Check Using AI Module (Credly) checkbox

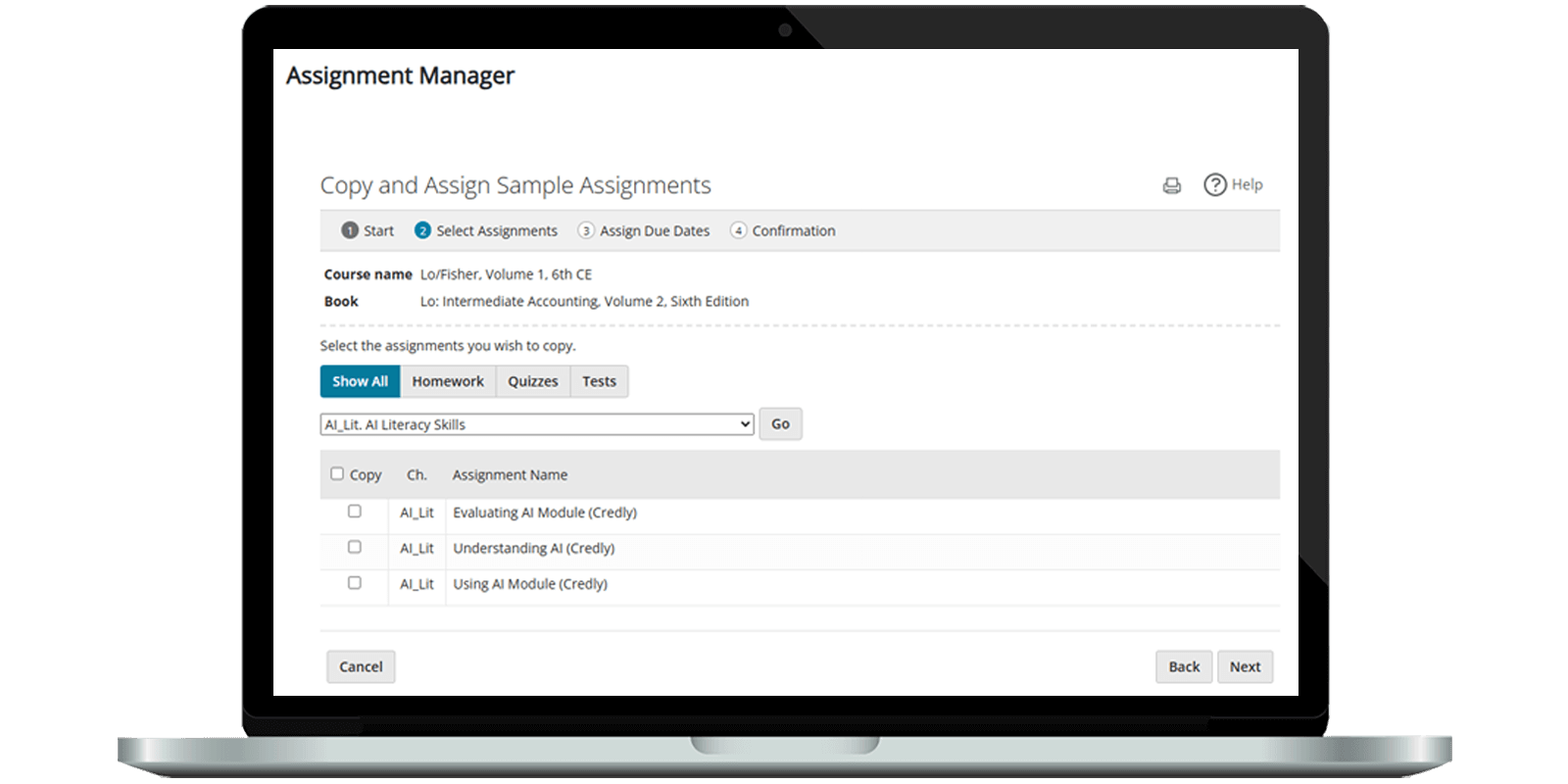[355, 583]
